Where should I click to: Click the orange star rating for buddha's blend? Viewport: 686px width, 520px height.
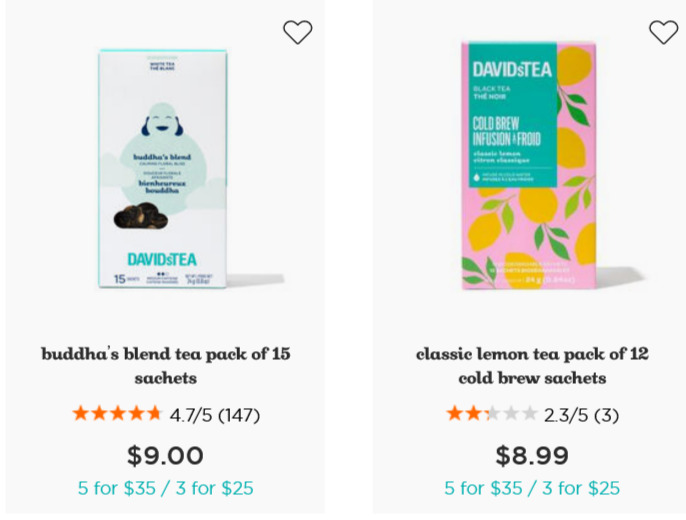point(117,413)
